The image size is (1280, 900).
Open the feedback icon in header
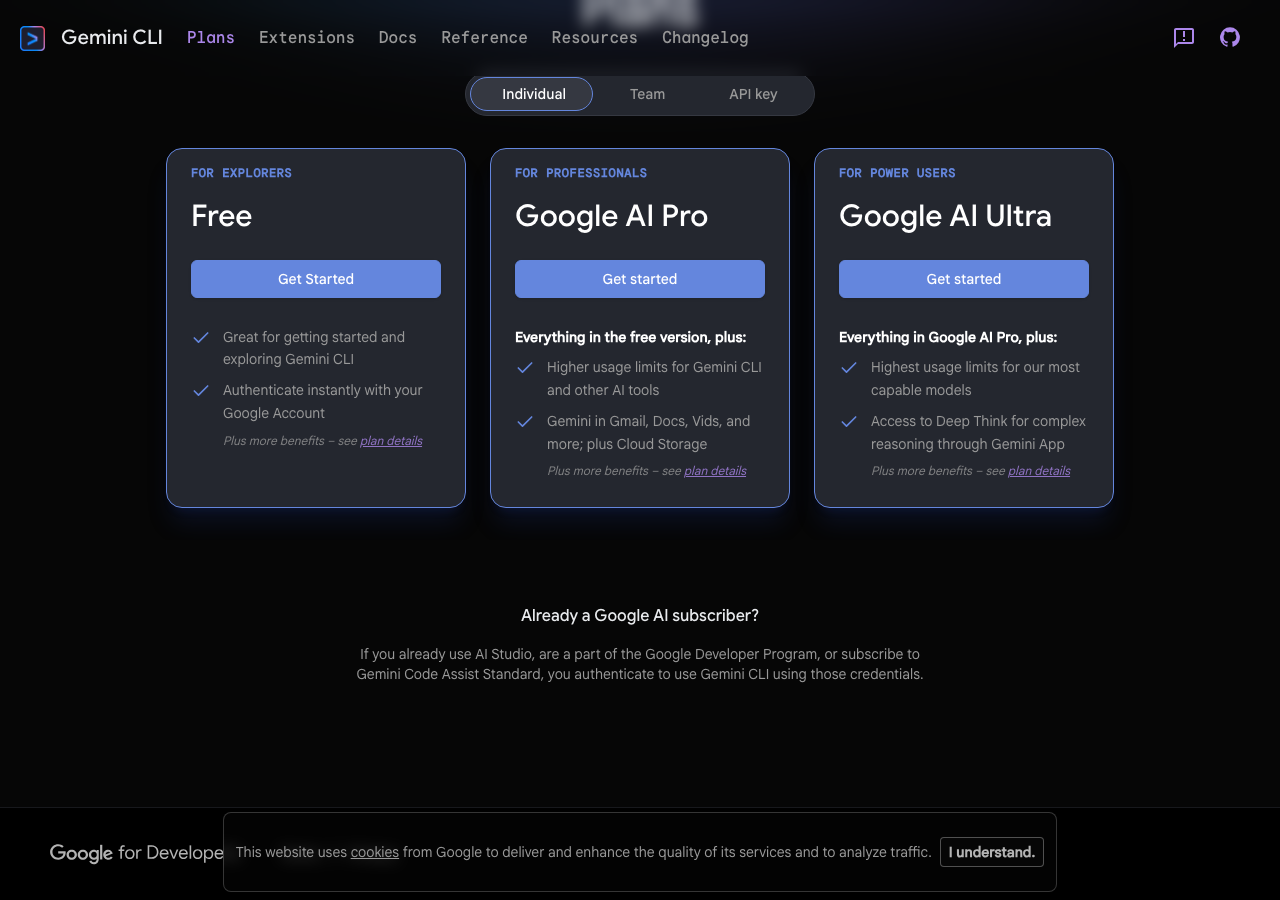click(1184, 38)
